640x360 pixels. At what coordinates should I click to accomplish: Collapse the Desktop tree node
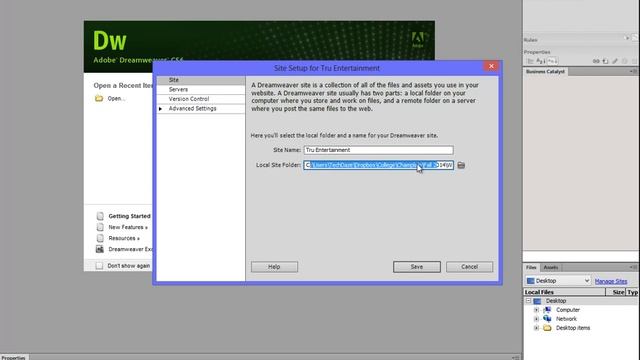point(528,301)
